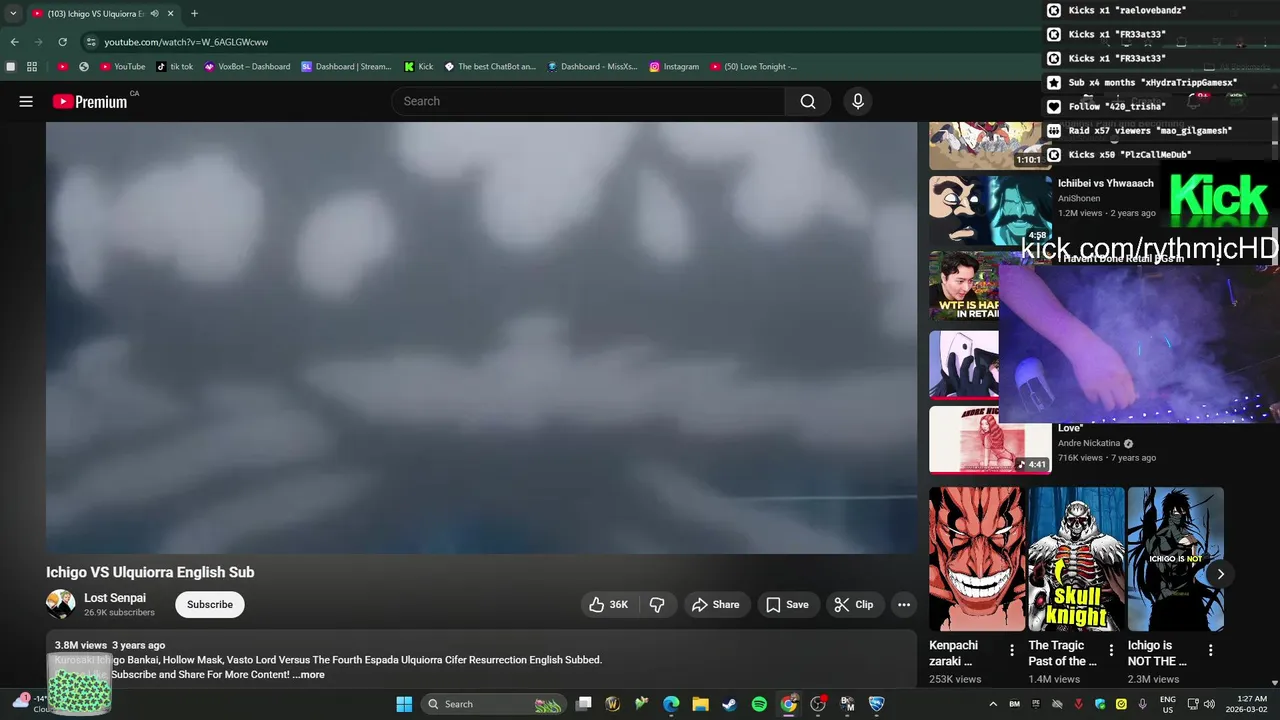
Task: Start voice search with microphone icon
Action: [x=857, y=101]
